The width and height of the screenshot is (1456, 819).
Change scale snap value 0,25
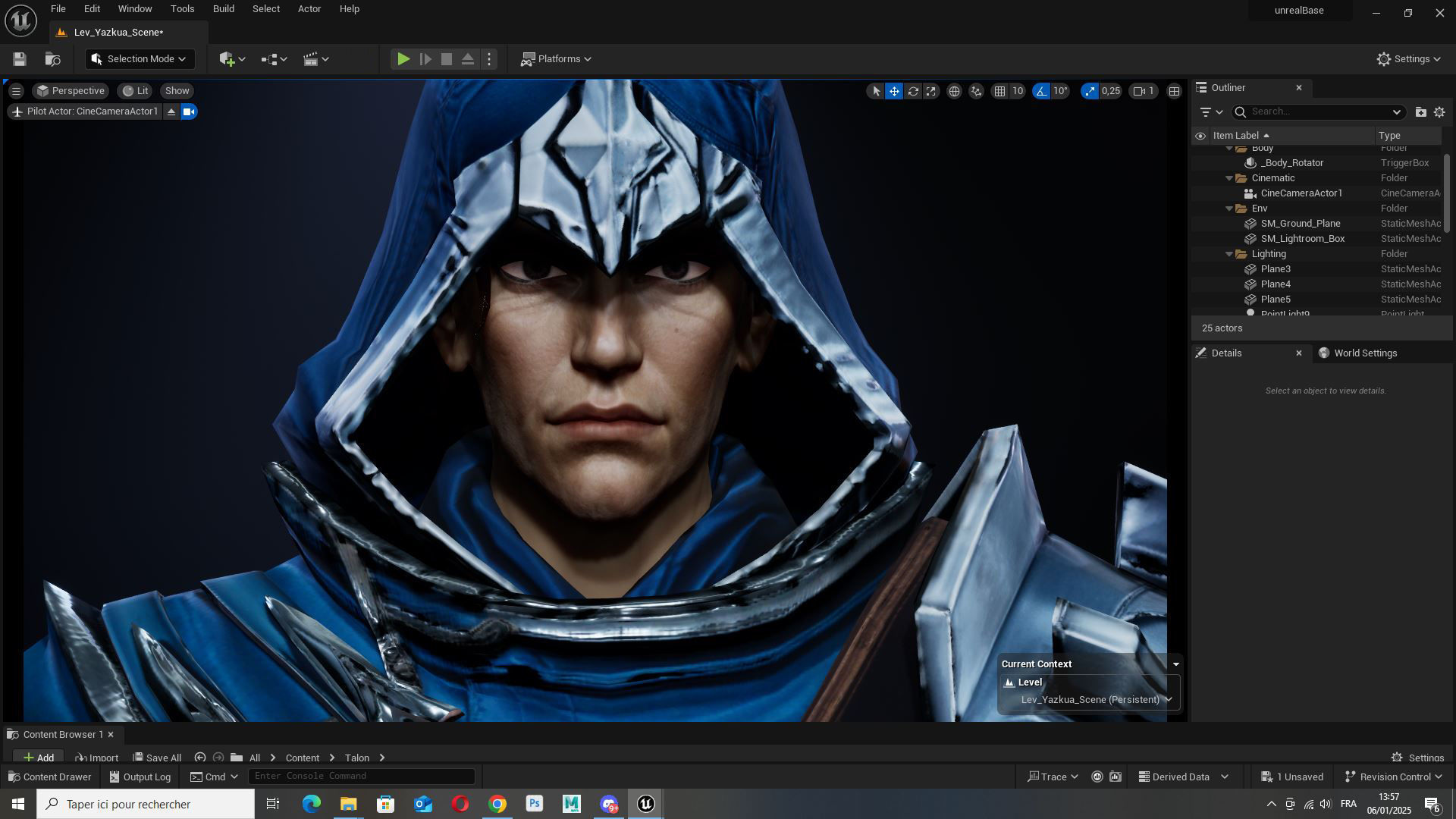1111,91
